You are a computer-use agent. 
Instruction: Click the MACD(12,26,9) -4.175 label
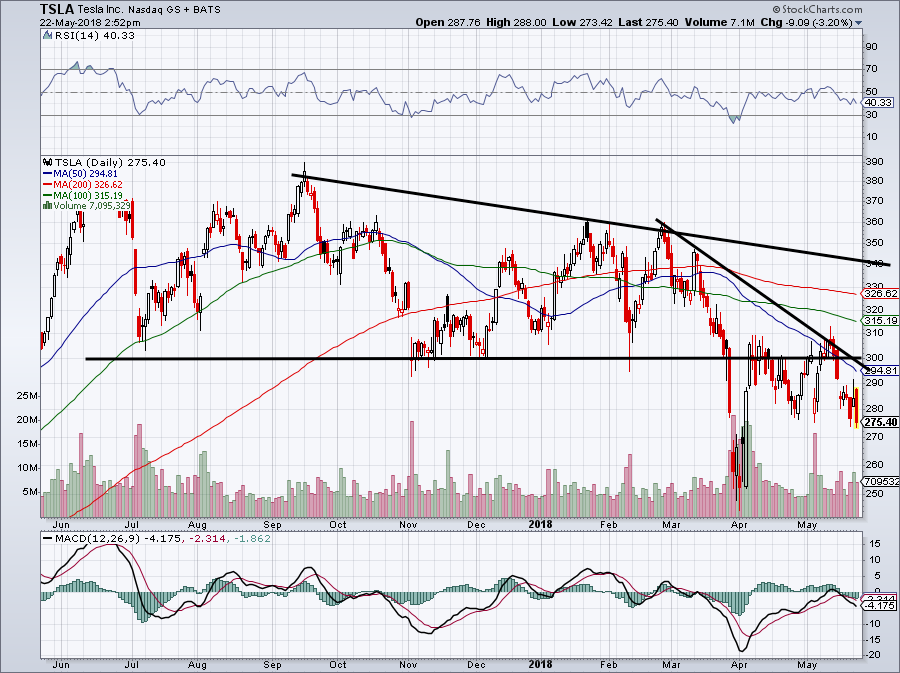click(118, 539)
